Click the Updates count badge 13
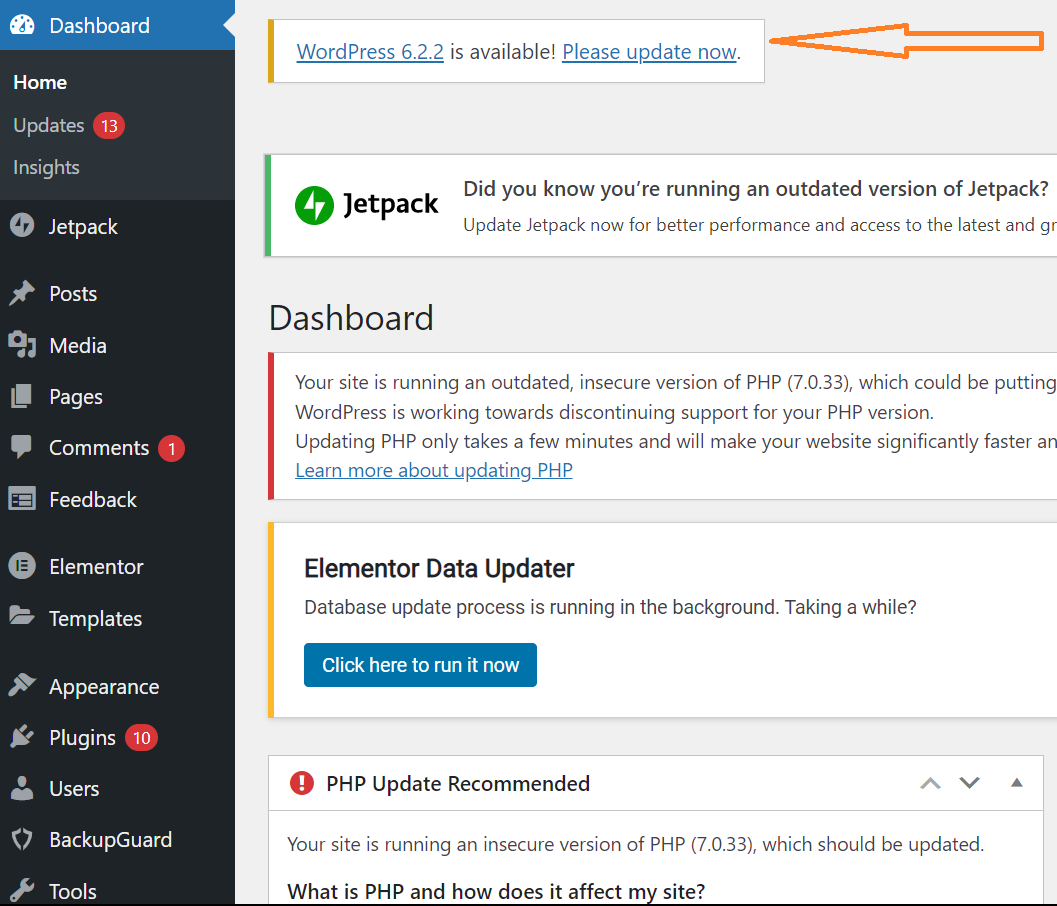This screenshot has width=1057, height=906. tap(109, 125)
